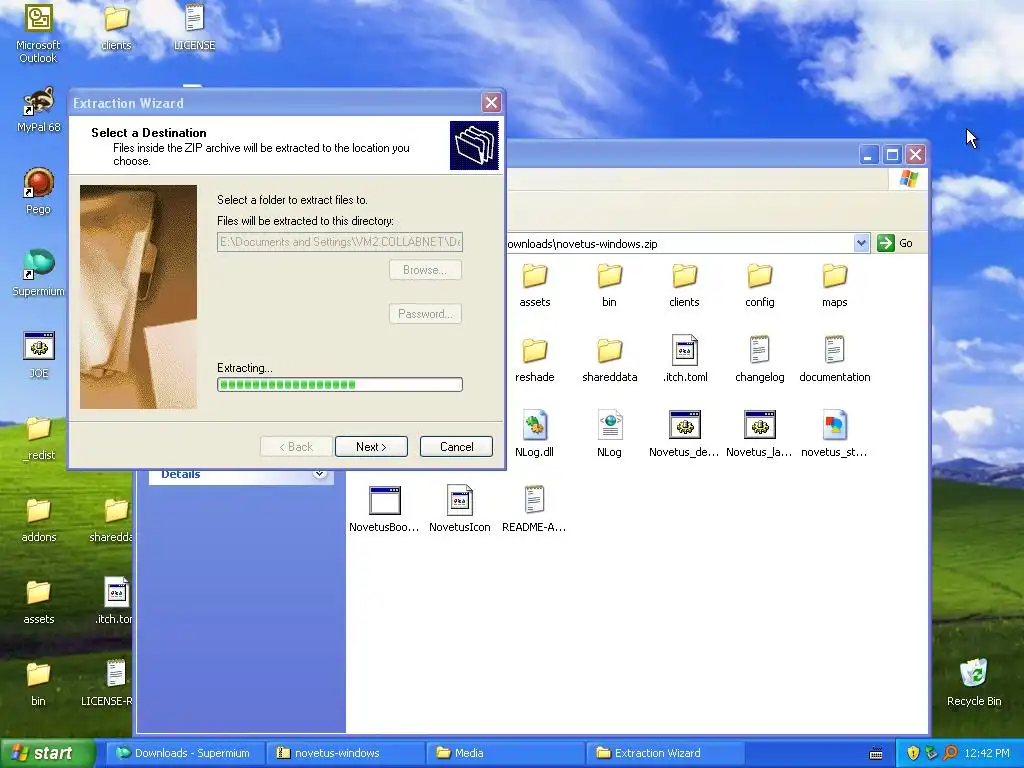
Task: Select the changelog file in zip window
Action: (x=760, y=360)
